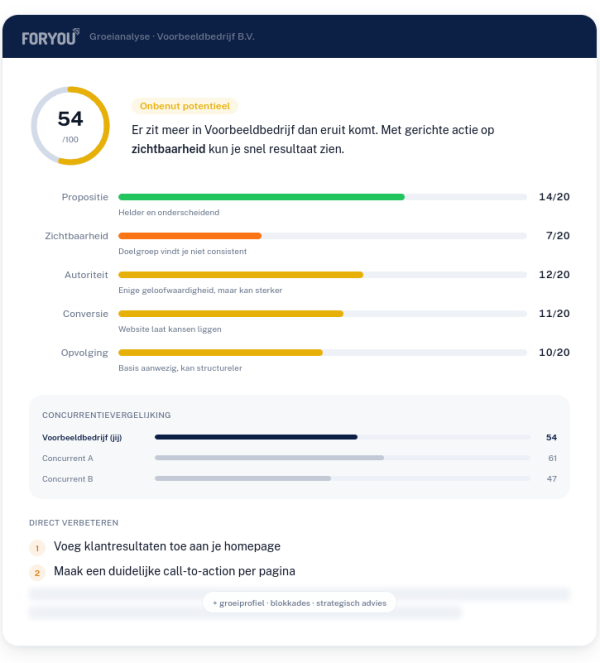Click 'Maak een duidelijke call-to-action per pagina'
Image resolution: width=600 pixels, height=663 pixels.
[x=173, y=572]
